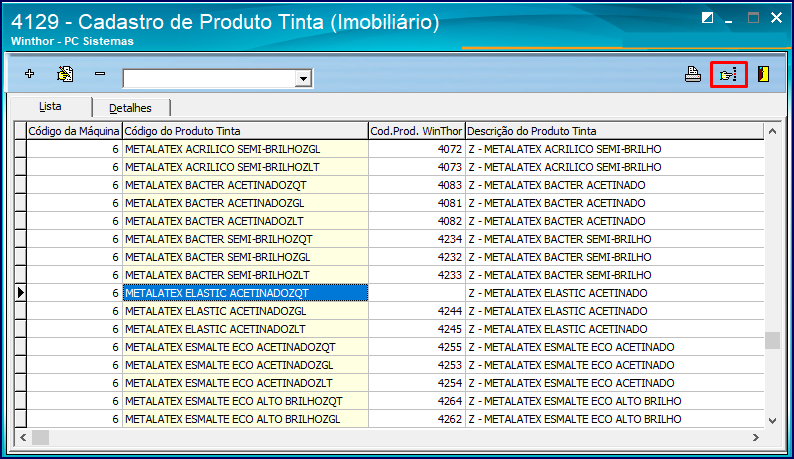The image size is (794, 459).
Task: Click the minus icon to delete record
Action: click(100, 74)
